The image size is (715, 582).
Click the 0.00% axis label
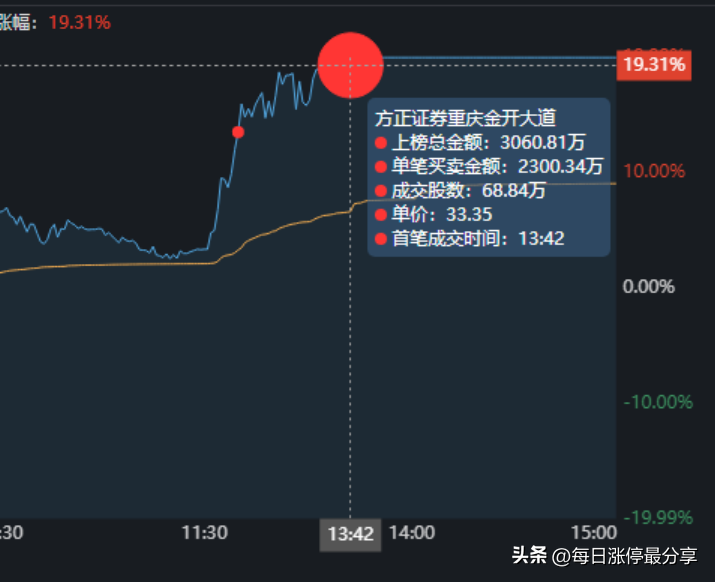pyautogui.click(x=648, y=287)
